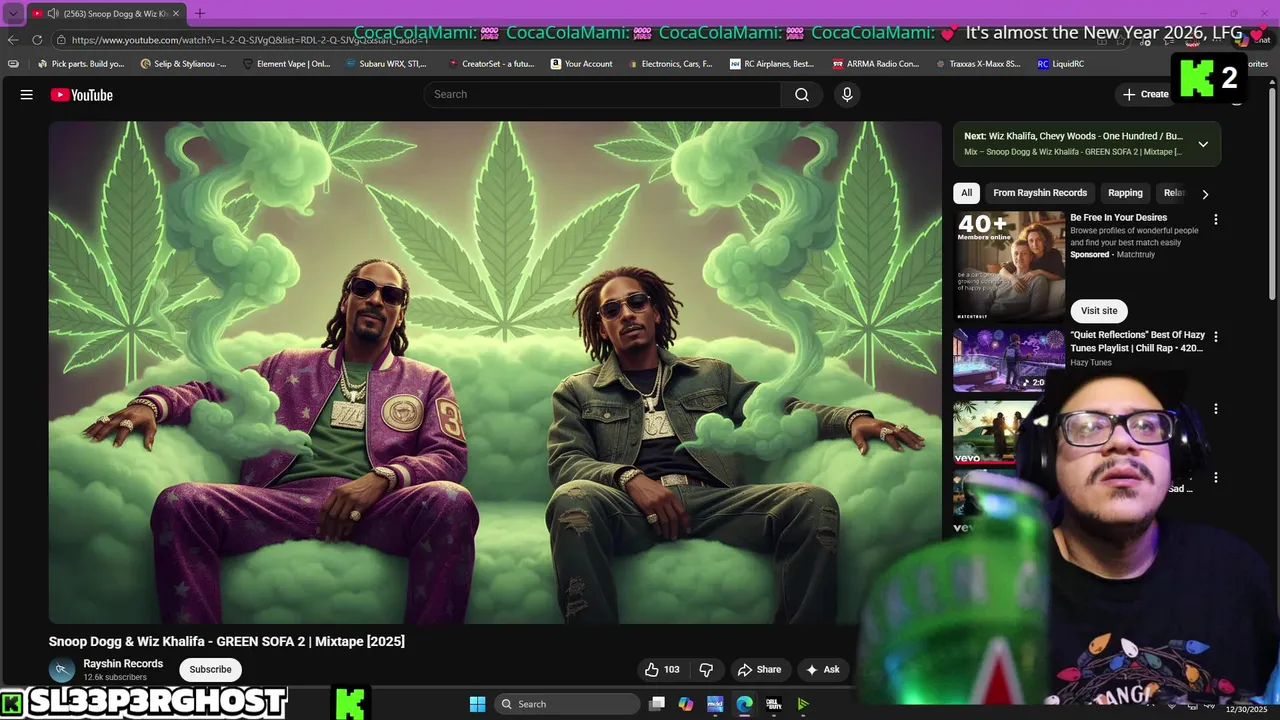Focus the YouTube search input field
Viewport: 1280px width, 720px height.
point(603,94)
